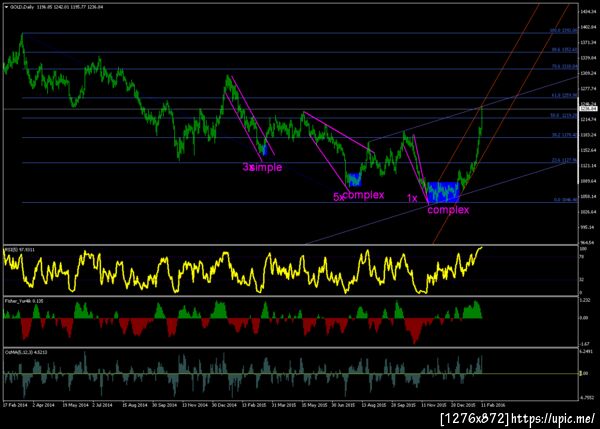Click the blue rectangle above the 5x label
The width and height of the screenshot is (600, 429).
(x=354, y=179)
